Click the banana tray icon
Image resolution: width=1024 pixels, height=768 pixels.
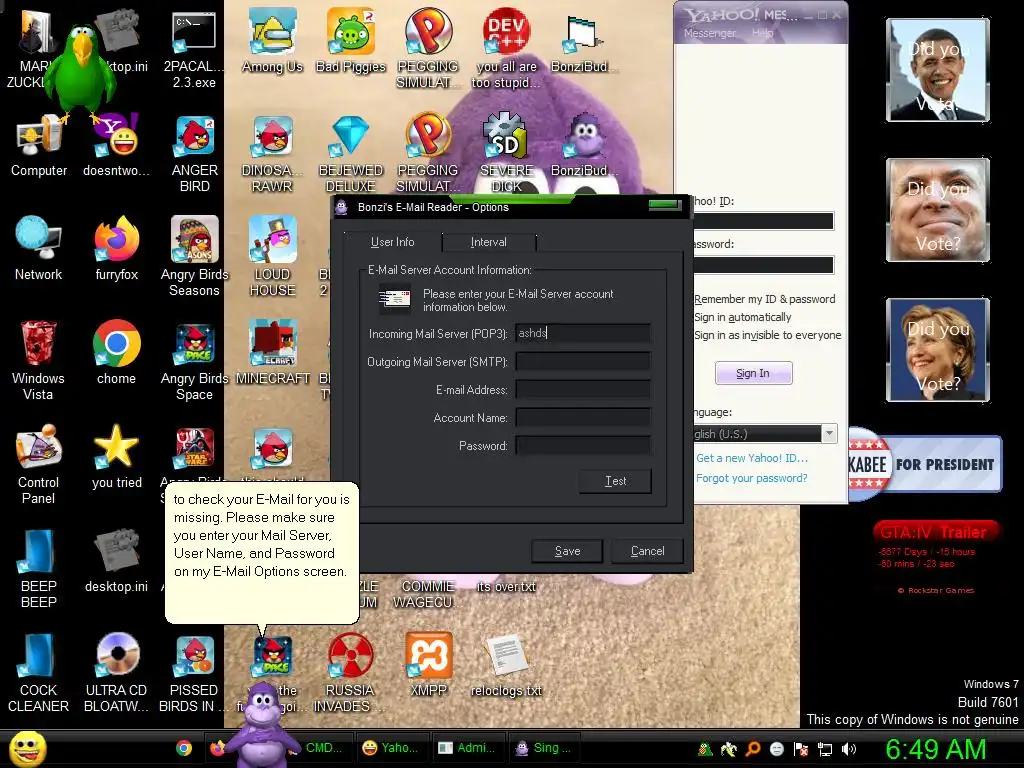[729, 749]
